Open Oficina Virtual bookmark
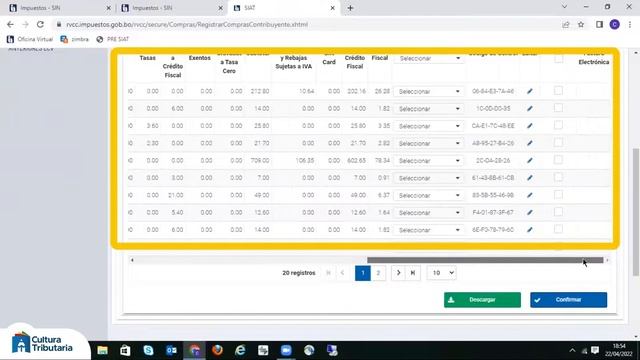Viewport: 640px width, 360px height. [30, 39]
